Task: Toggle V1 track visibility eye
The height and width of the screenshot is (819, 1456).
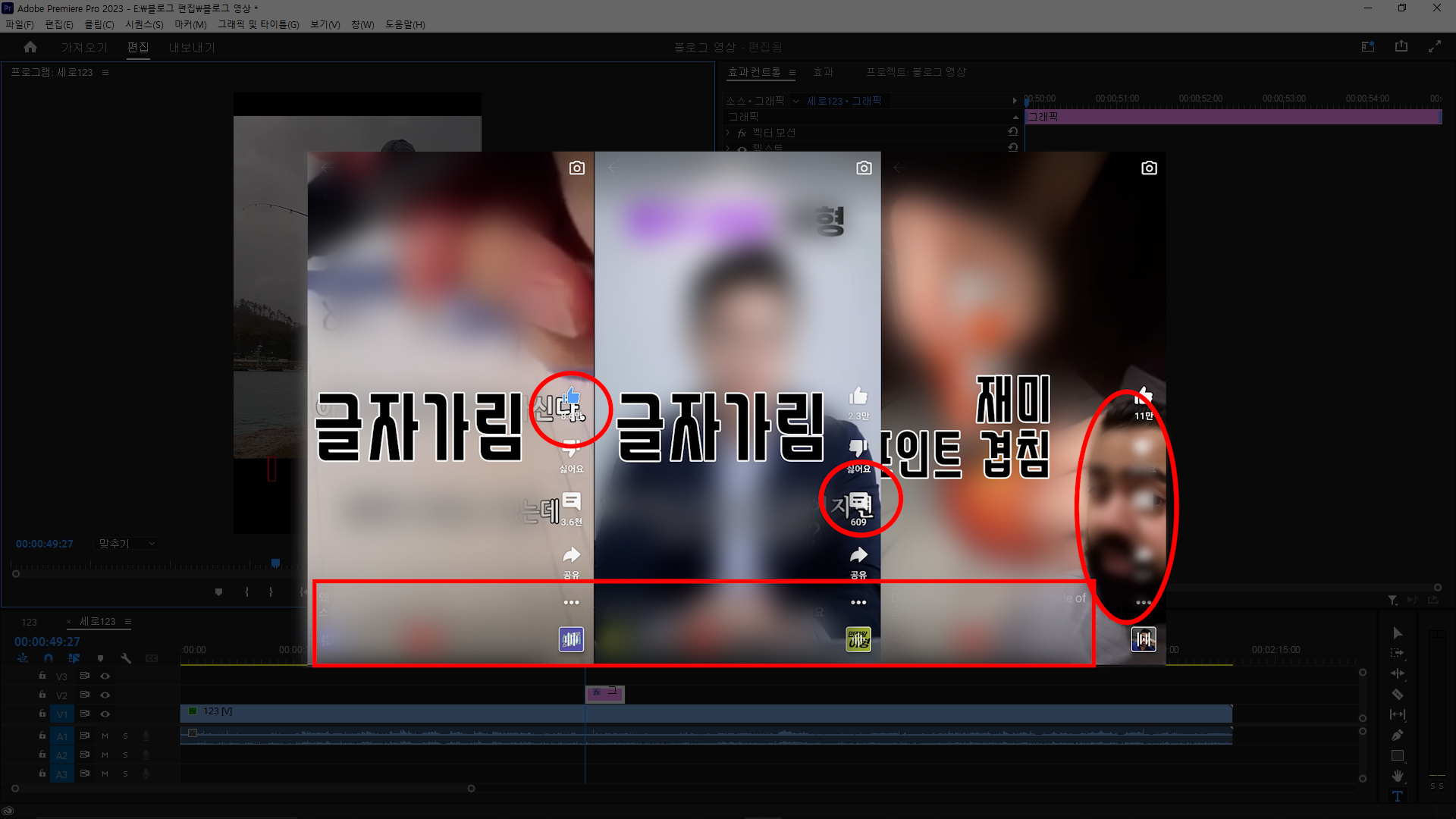Action: (x=105, y=714)
